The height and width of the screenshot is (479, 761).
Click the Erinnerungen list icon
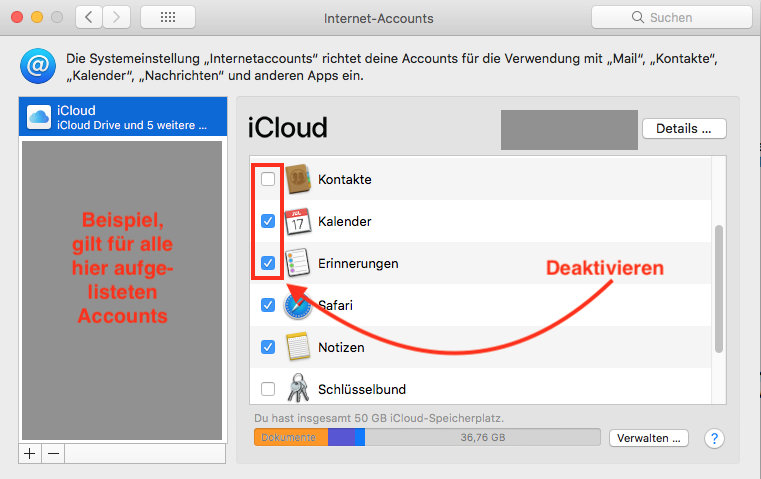[x=298, y=263]
